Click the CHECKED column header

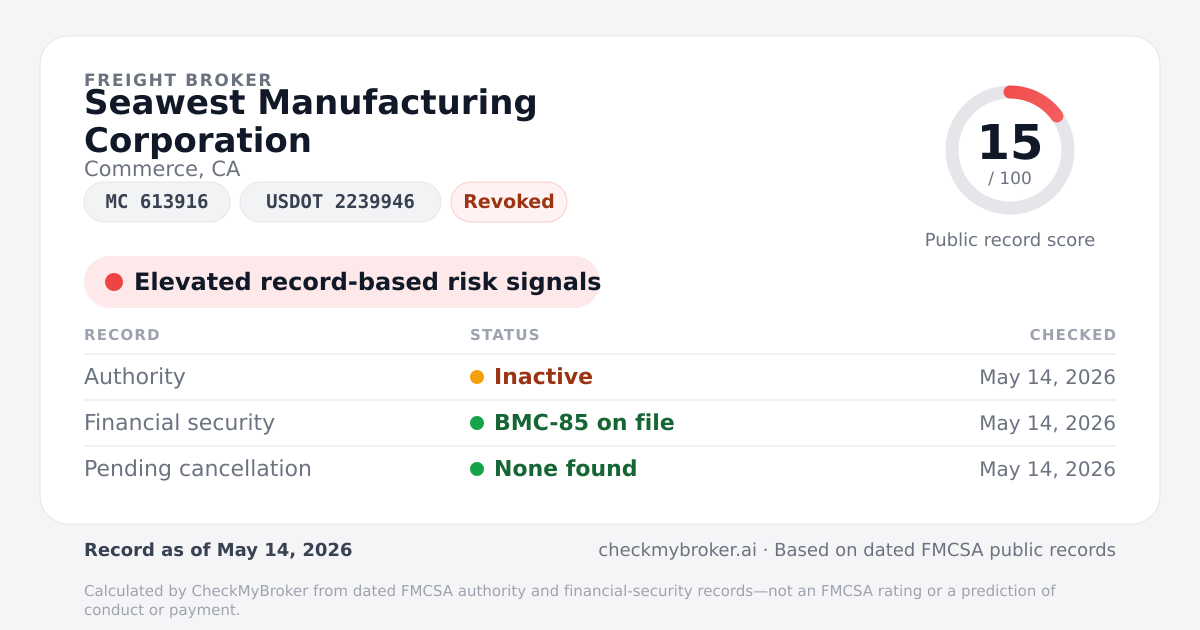pos(1073,335)
